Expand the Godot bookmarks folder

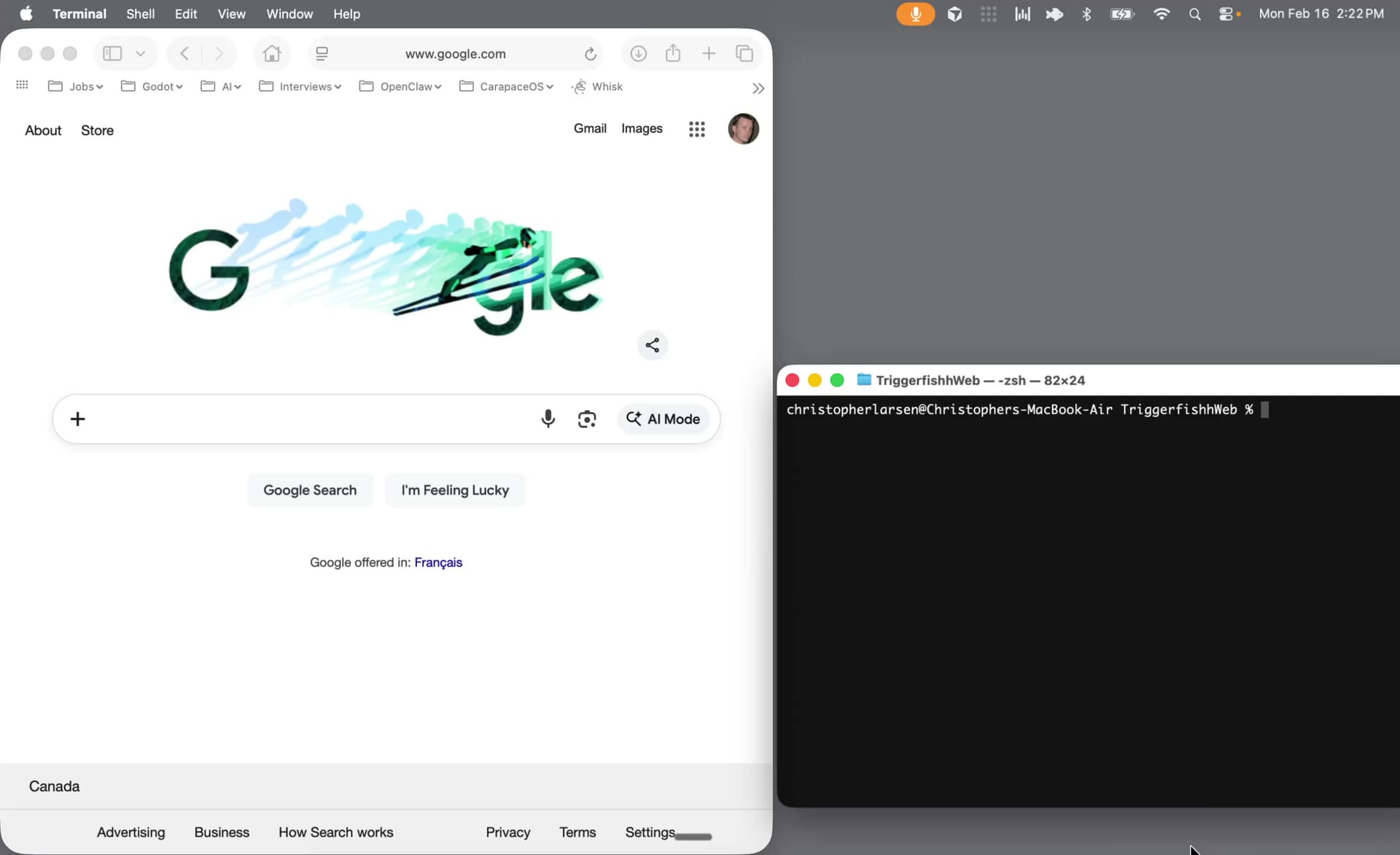(159, 86)
